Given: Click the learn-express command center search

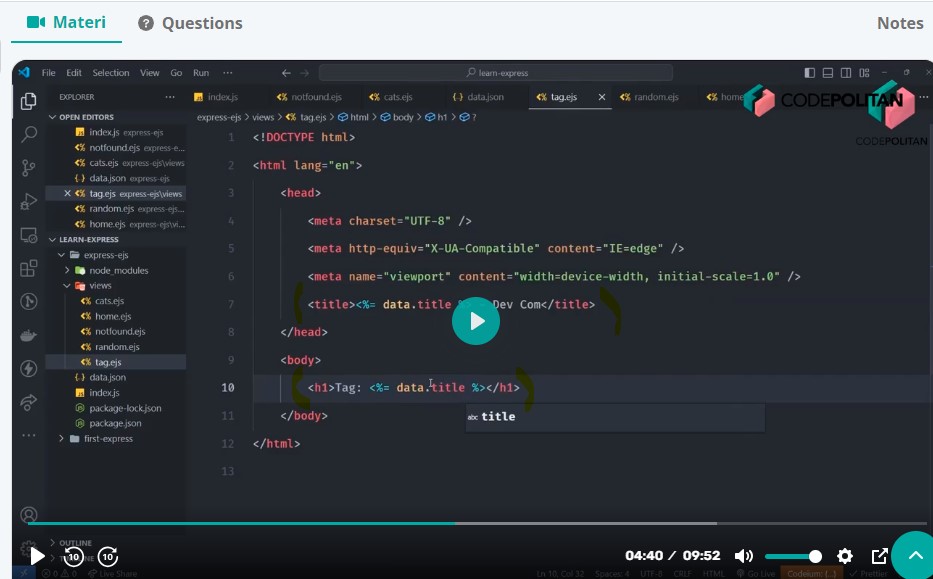Looking at the screenshot, I should pyautogui.click(x=496, y=73).
